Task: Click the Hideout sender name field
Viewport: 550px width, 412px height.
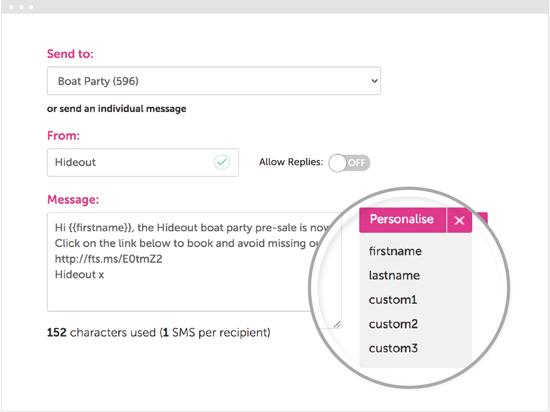Action: pos(143,162)
